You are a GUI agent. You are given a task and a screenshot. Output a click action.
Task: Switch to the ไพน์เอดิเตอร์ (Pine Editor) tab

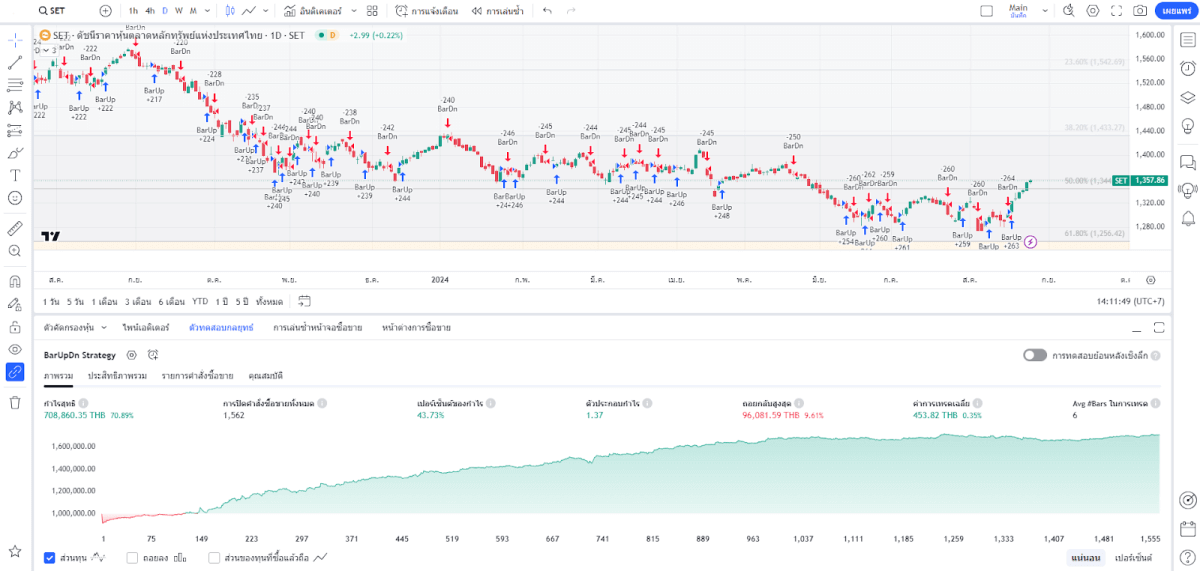coord(146,327)
